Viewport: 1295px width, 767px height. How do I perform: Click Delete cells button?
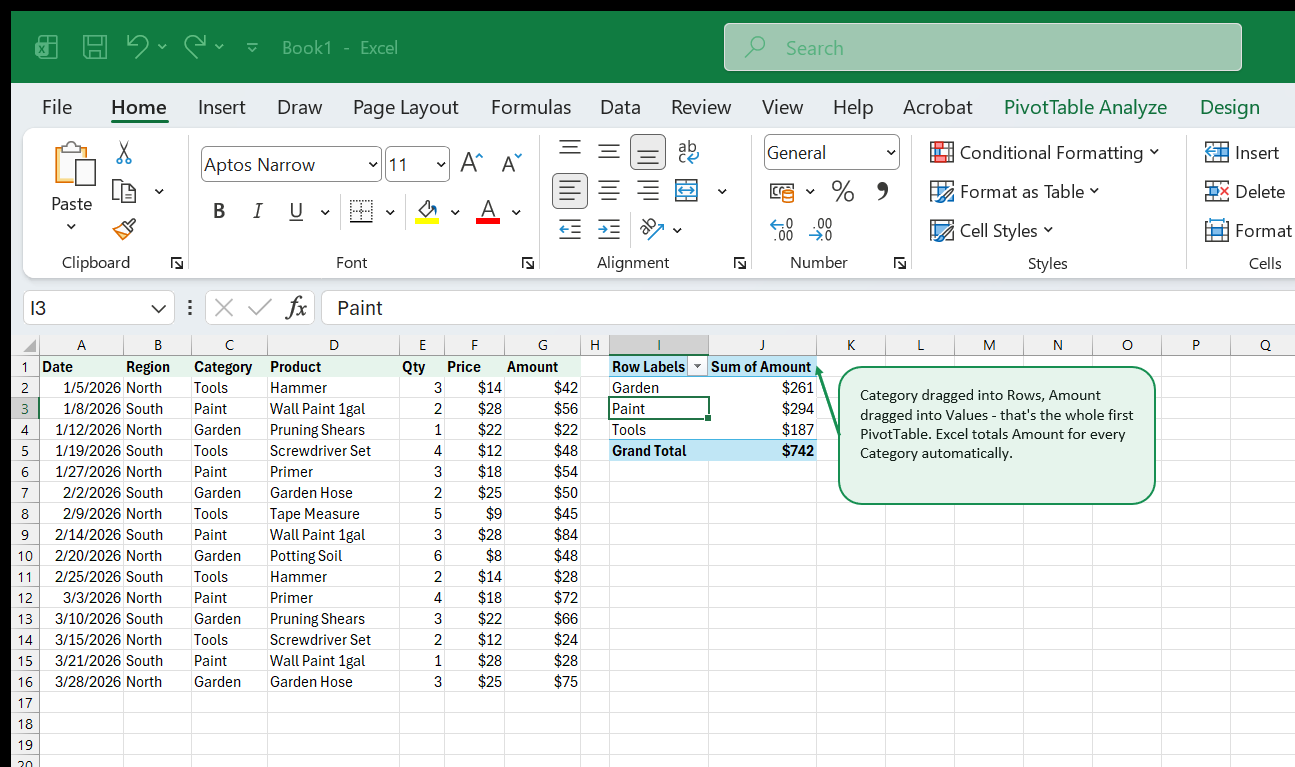pyautogui.click(x=1245, y=191)
